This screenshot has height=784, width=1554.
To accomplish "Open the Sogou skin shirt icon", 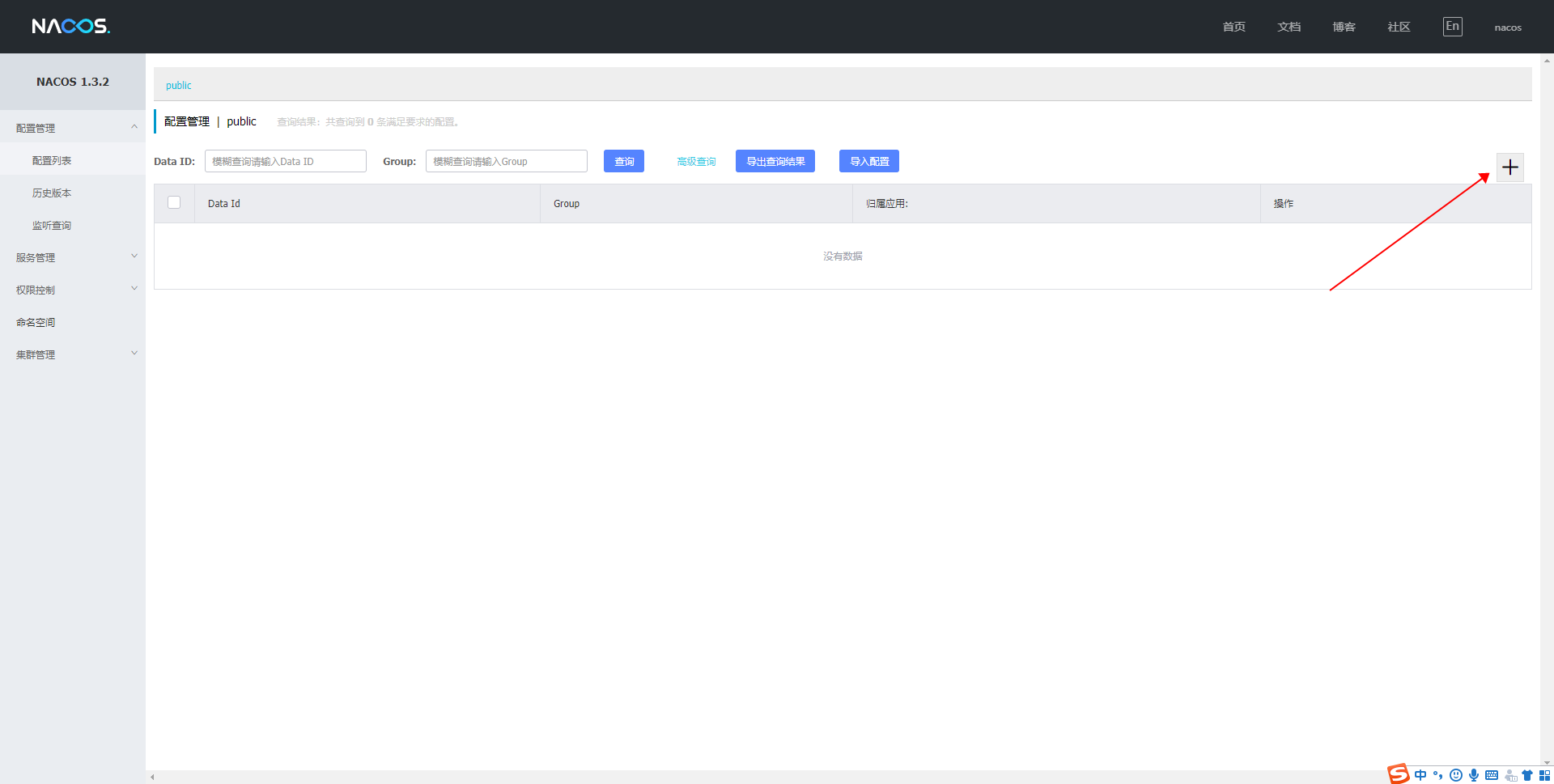I will (1527, 775).
